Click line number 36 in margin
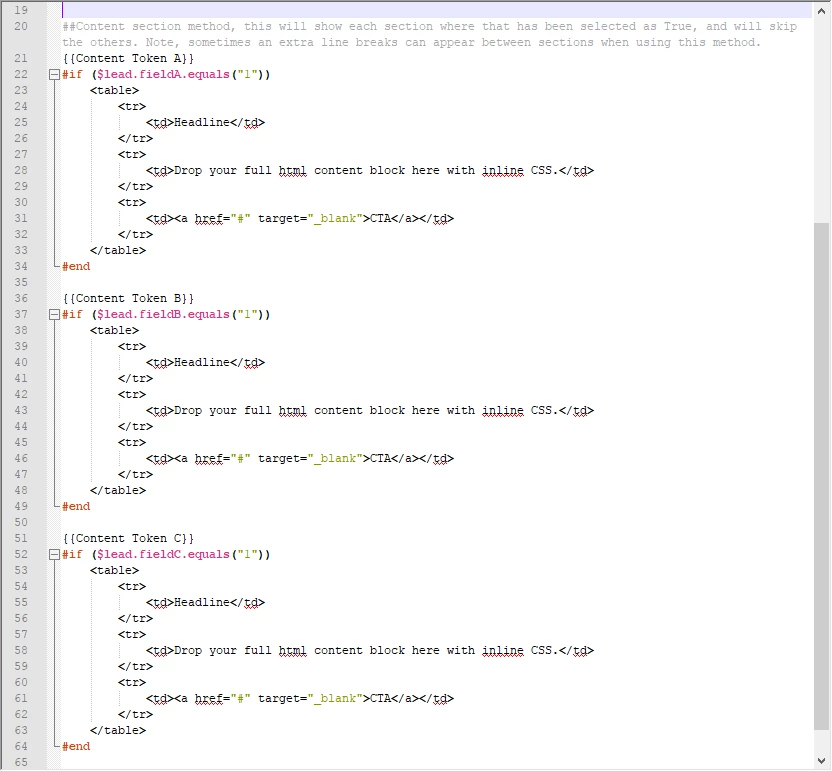This screenshot has height=771, width=832. [x=21, y=298]
